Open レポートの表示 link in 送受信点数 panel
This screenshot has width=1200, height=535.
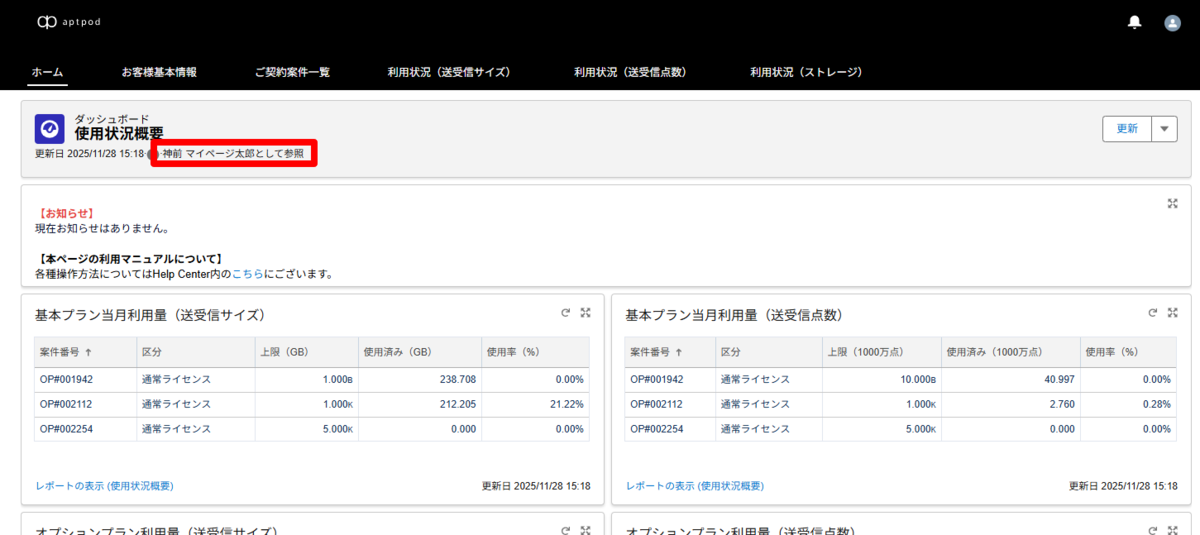pyautogui.click(x=695, y=486)
